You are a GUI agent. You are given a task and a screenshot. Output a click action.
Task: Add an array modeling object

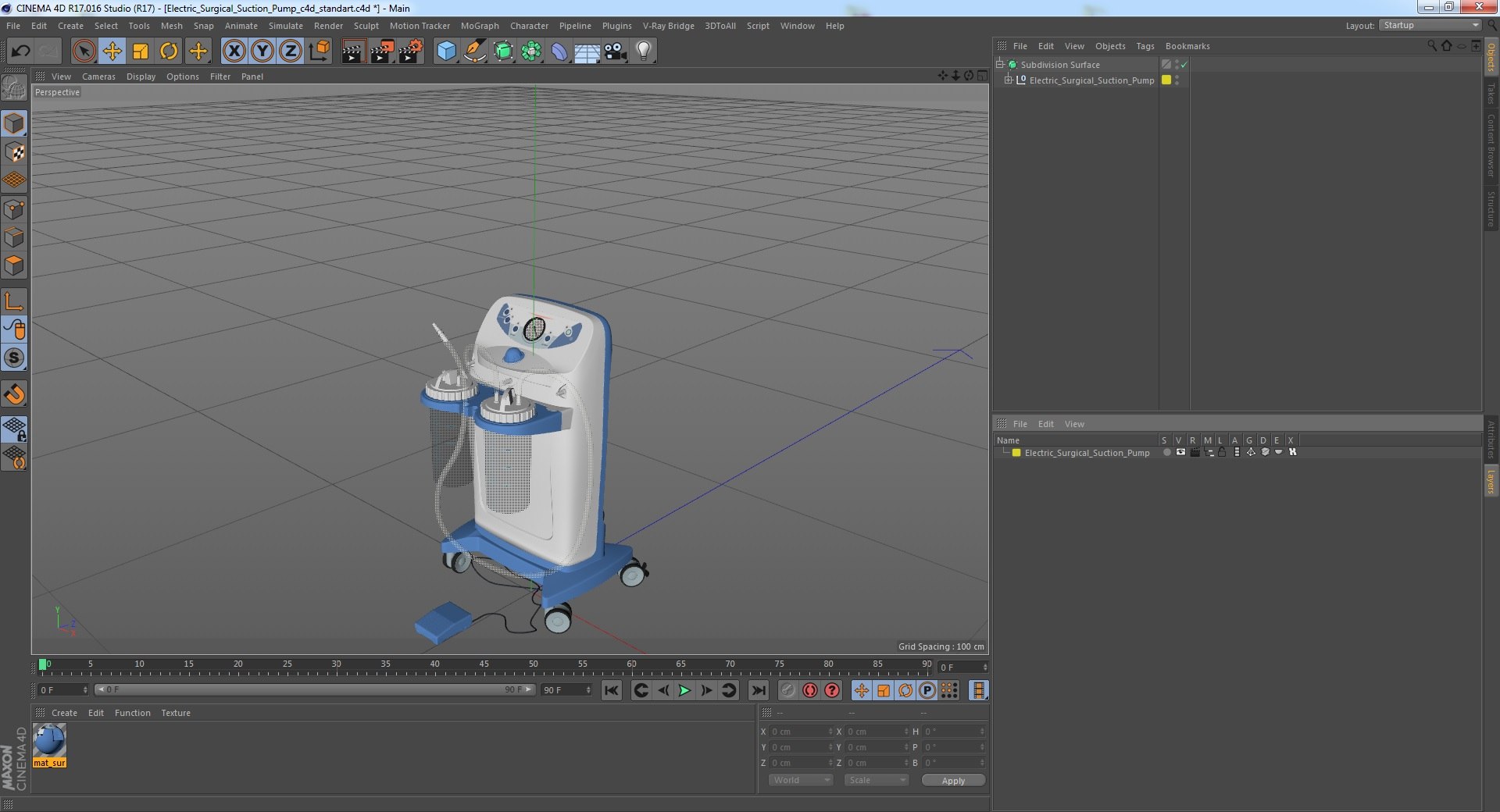tap(531, 52)
